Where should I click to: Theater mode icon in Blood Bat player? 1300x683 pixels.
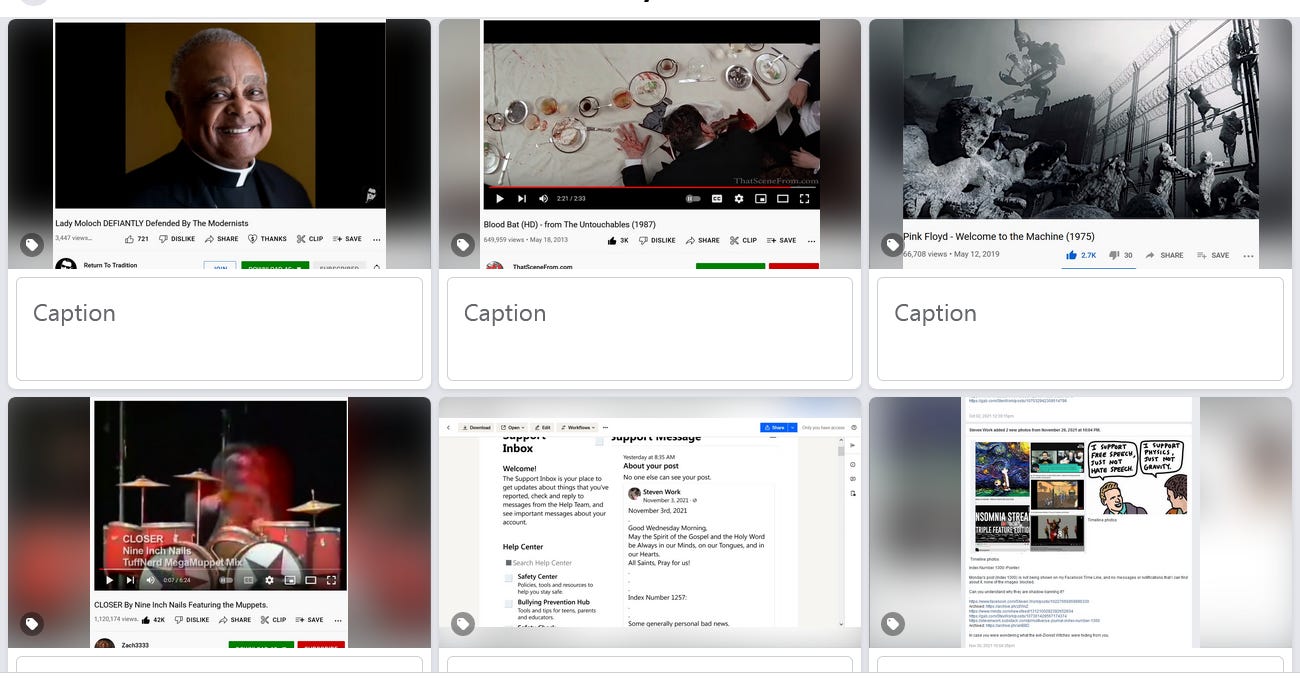(783, 199)
